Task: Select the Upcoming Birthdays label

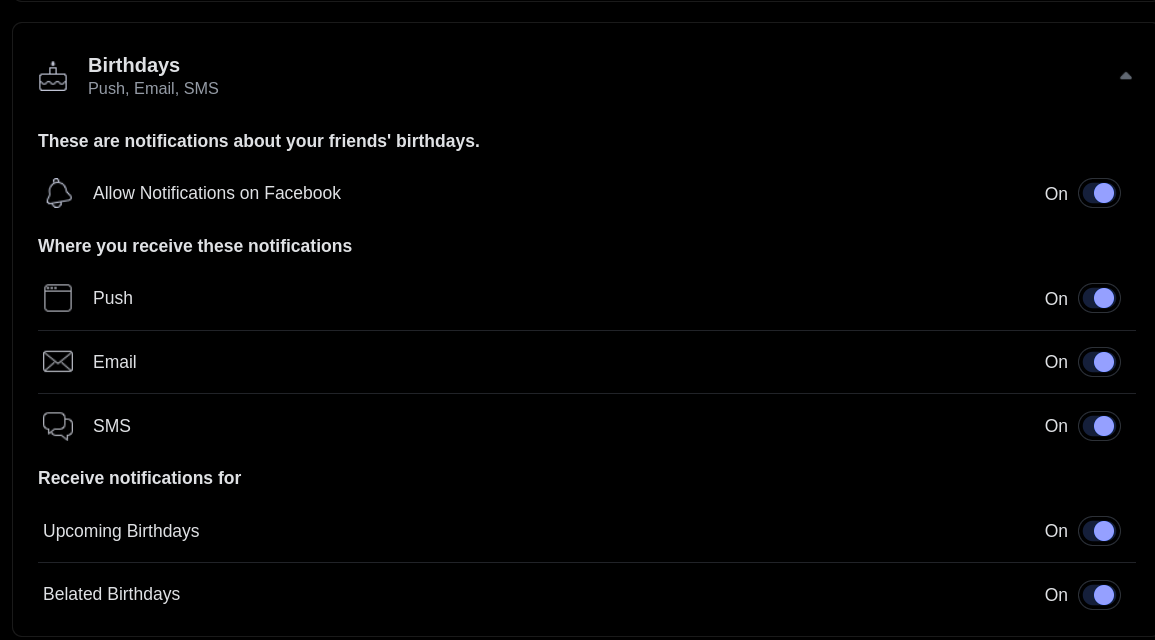Action: (121, 531)
